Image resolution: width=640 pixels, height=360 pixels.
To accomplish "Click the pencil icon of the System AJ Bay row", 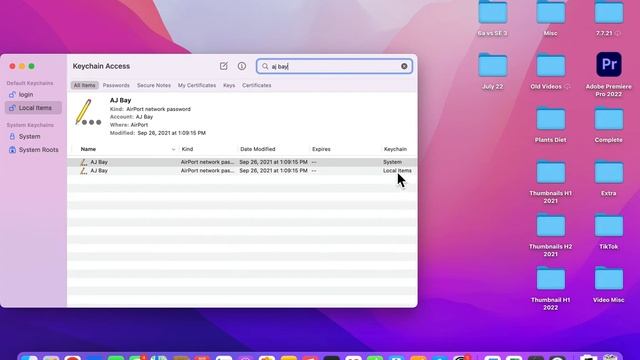I will coord(84,162).
